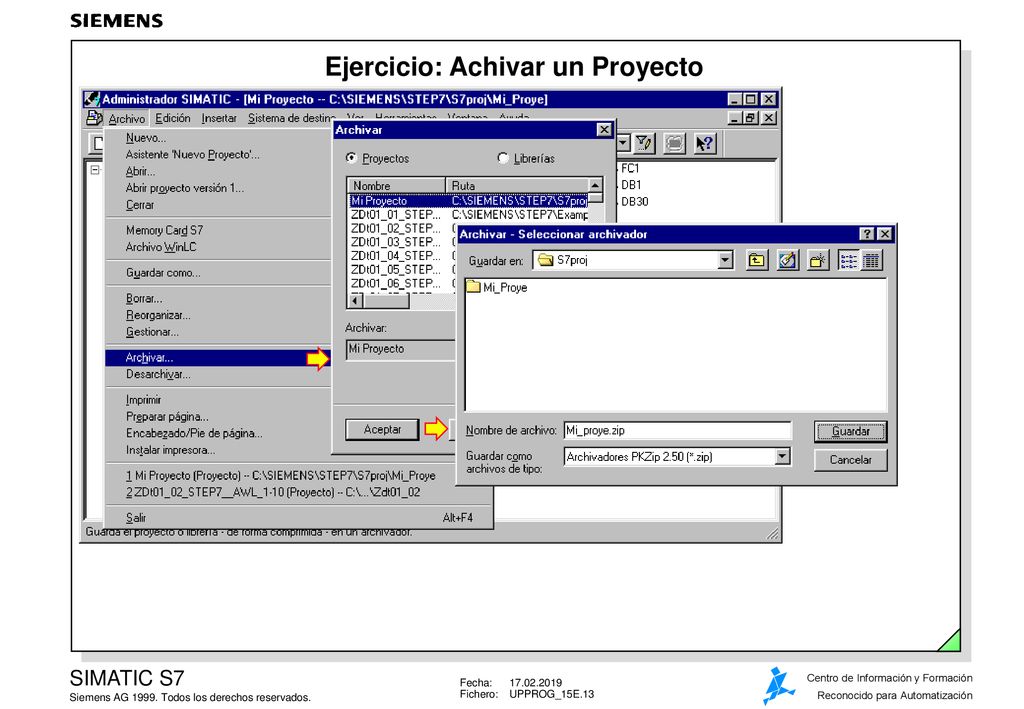Image resolution: width=1024 pixels, height=709 pixels.
Task: Open the Archivo menu
Action: (x=127, y=118)
